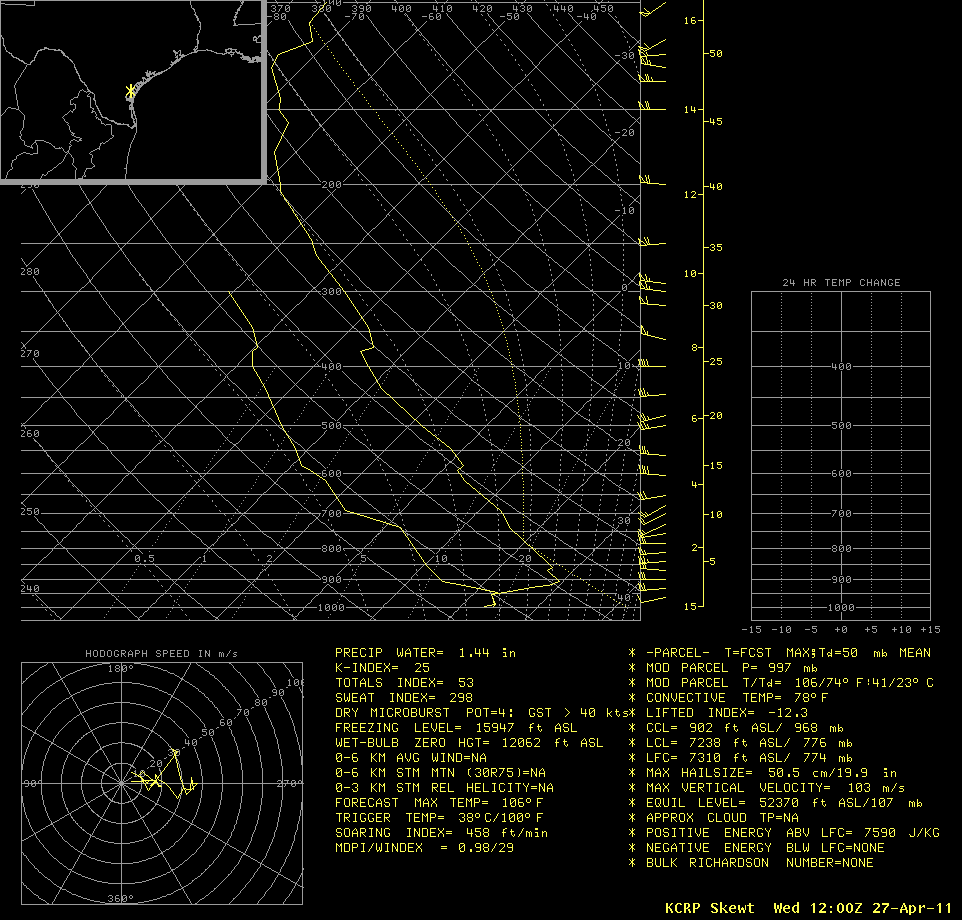The width and height of the screenshot is (962, 920).
Task: Select the "+15" tick on temp change axis
Action: pyautogui.click(x=931, y=630)
